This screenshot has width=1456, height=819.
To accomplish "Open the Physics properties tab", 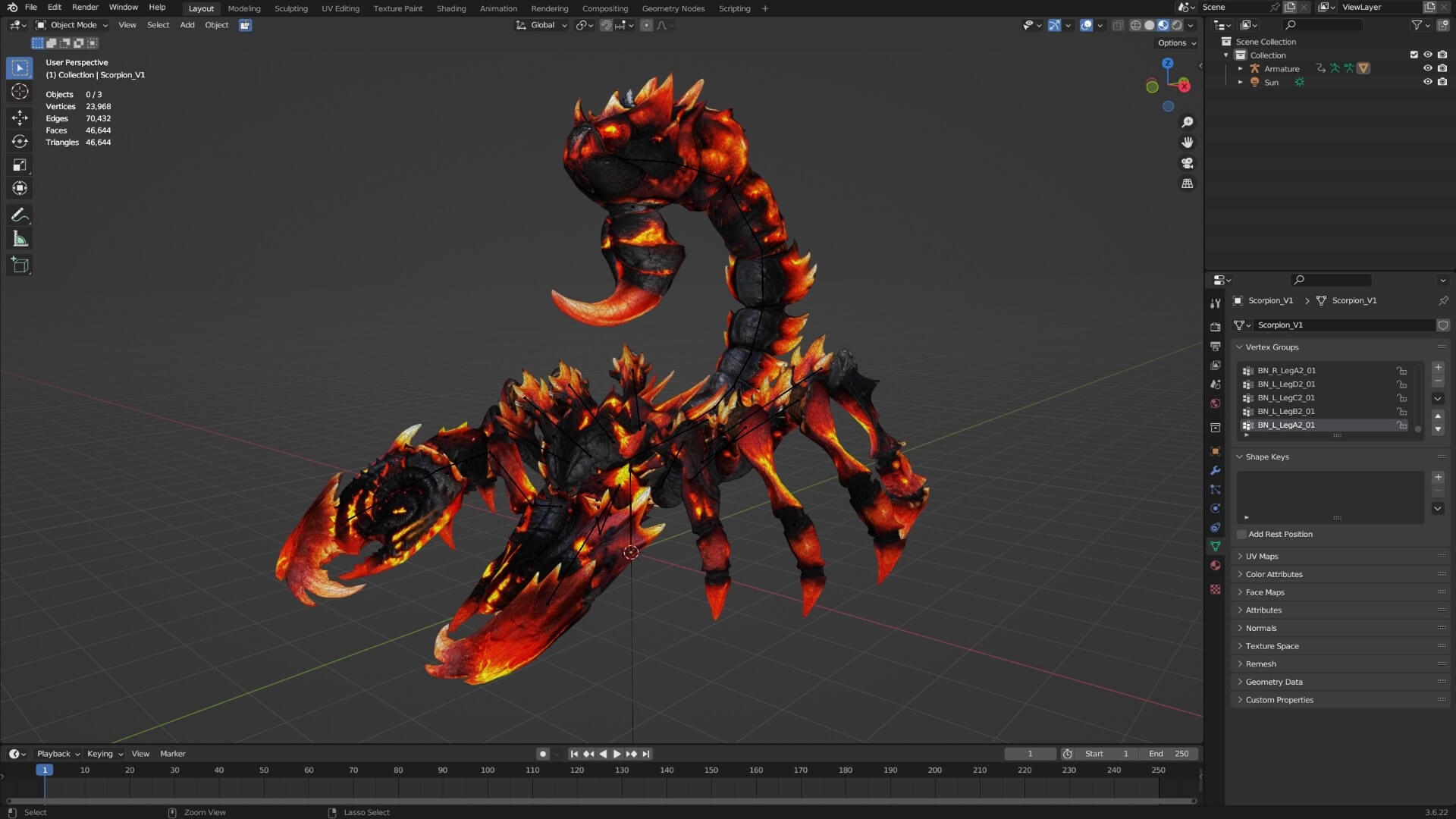I will [x=1216, y=508].
